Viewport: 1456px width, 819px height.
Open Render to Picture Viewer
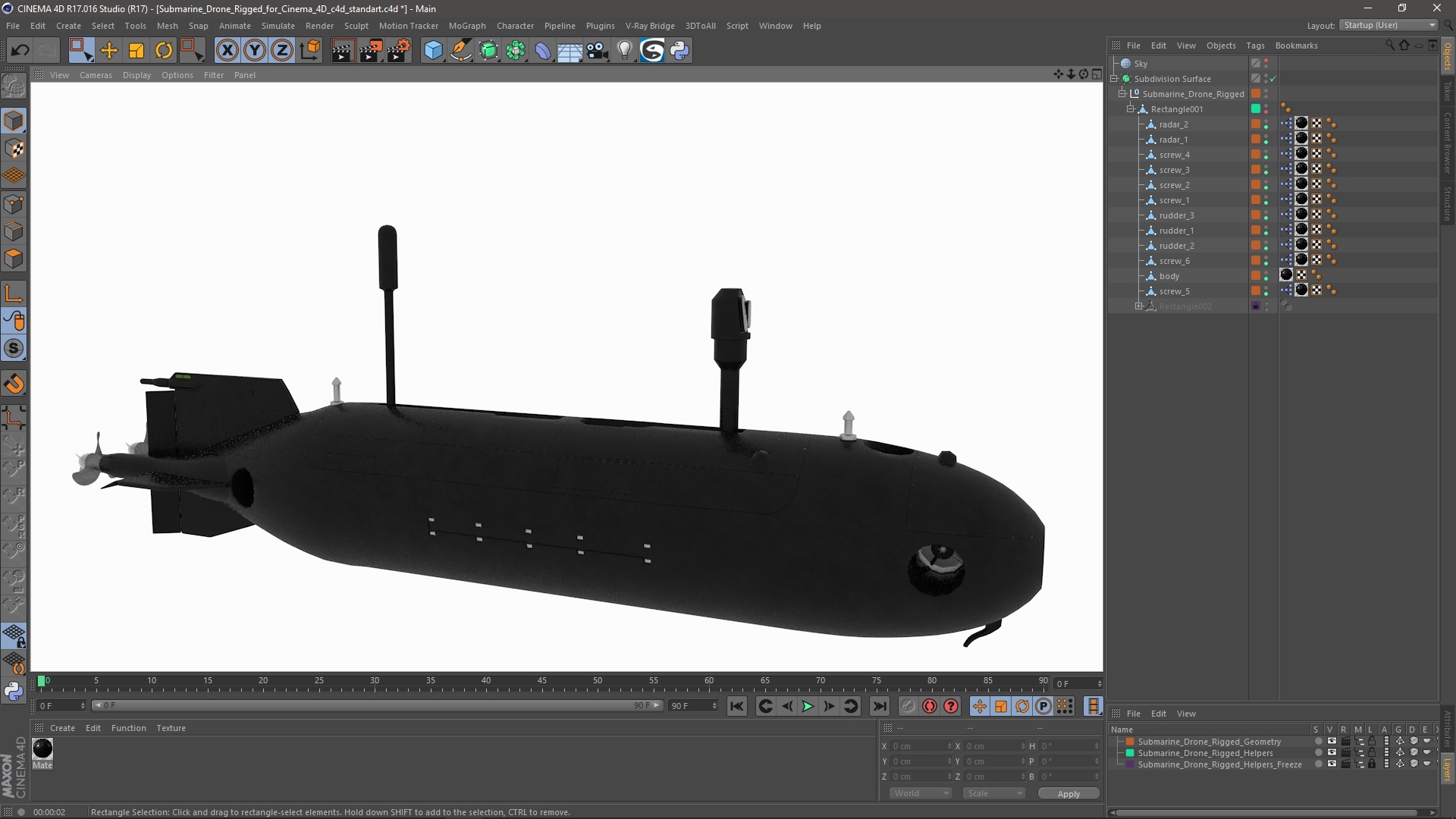[x=370, y=51]
